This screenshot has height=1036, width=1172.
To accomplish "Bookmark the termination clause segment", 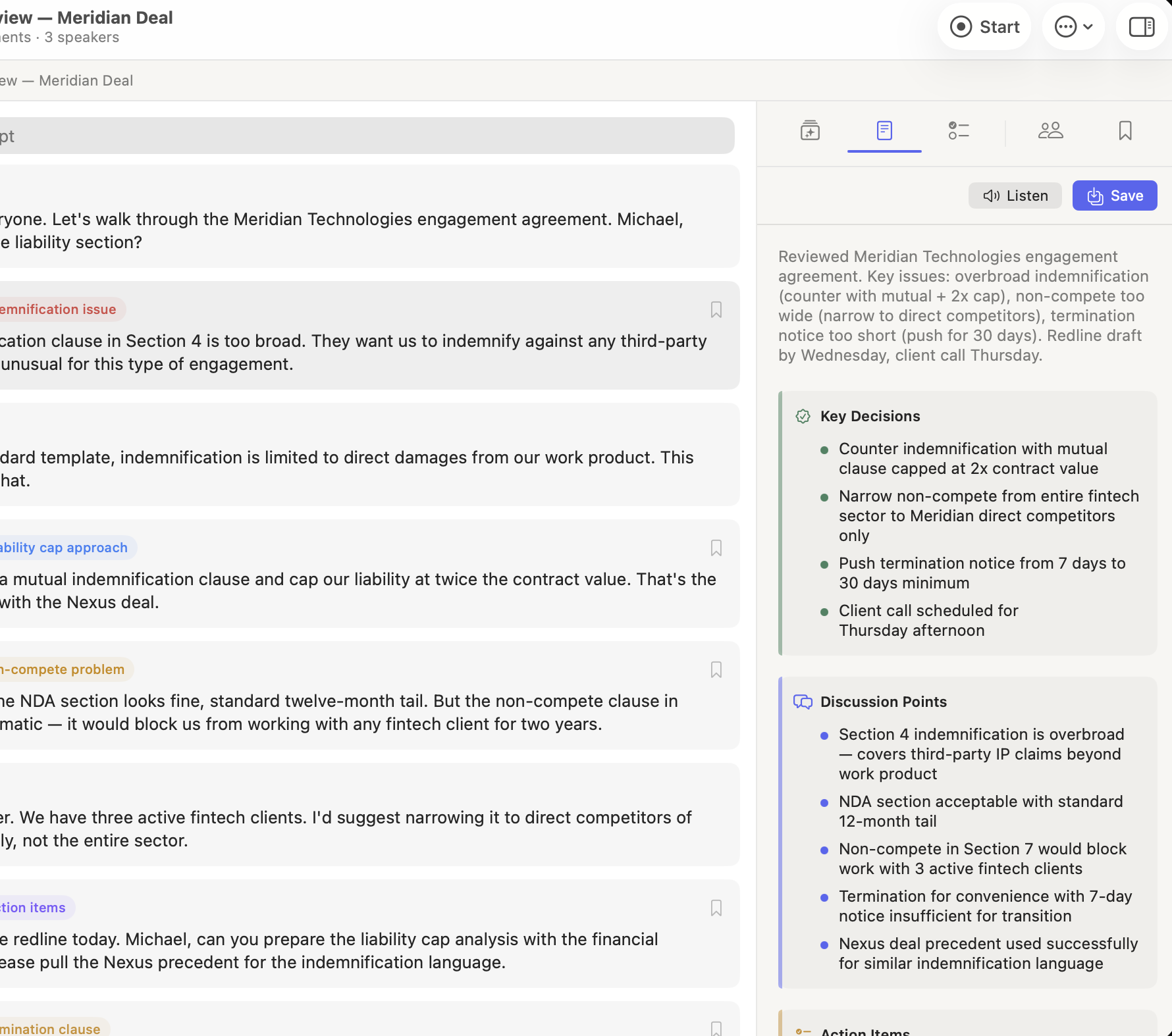I will pos(716,1028).
